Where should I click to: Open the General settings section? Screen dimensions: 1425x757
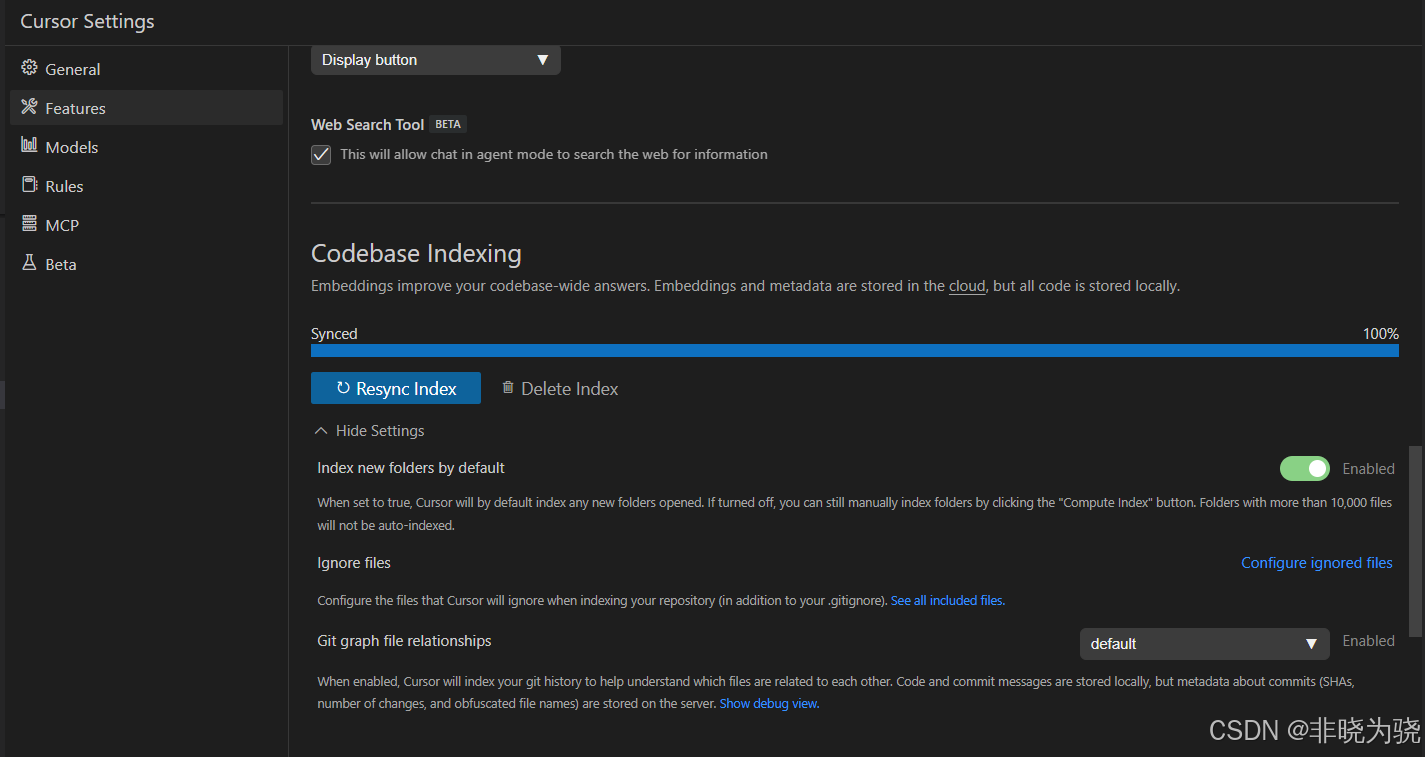tap(146, 69)
